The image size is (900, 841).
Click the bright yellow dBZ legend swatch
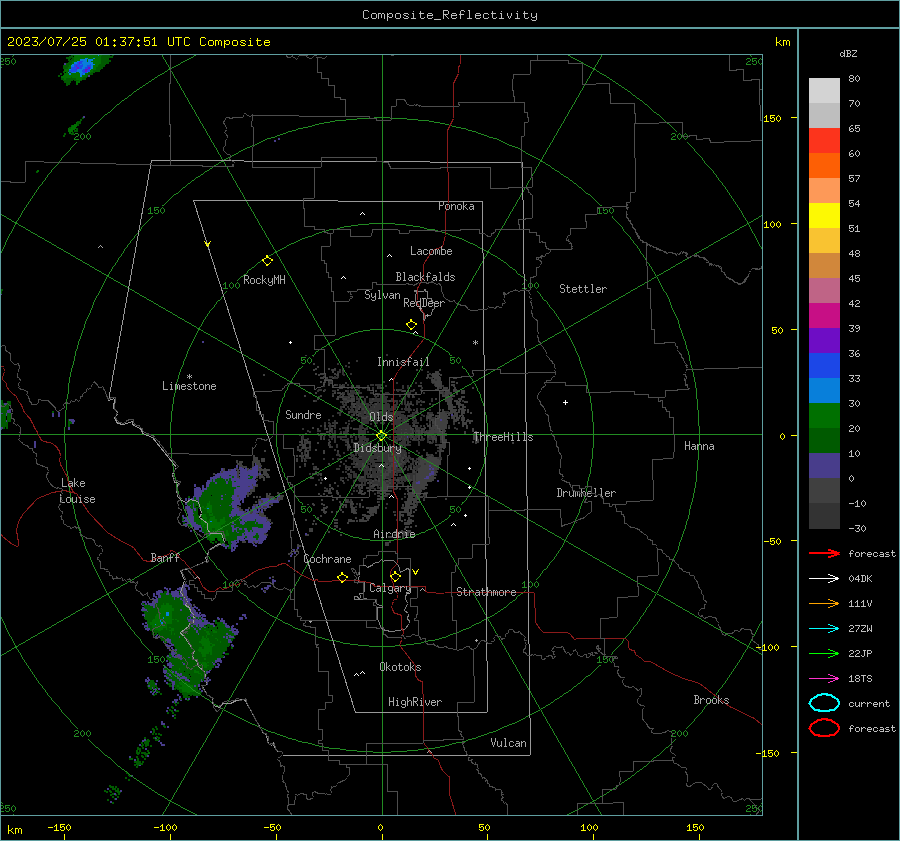824,215
